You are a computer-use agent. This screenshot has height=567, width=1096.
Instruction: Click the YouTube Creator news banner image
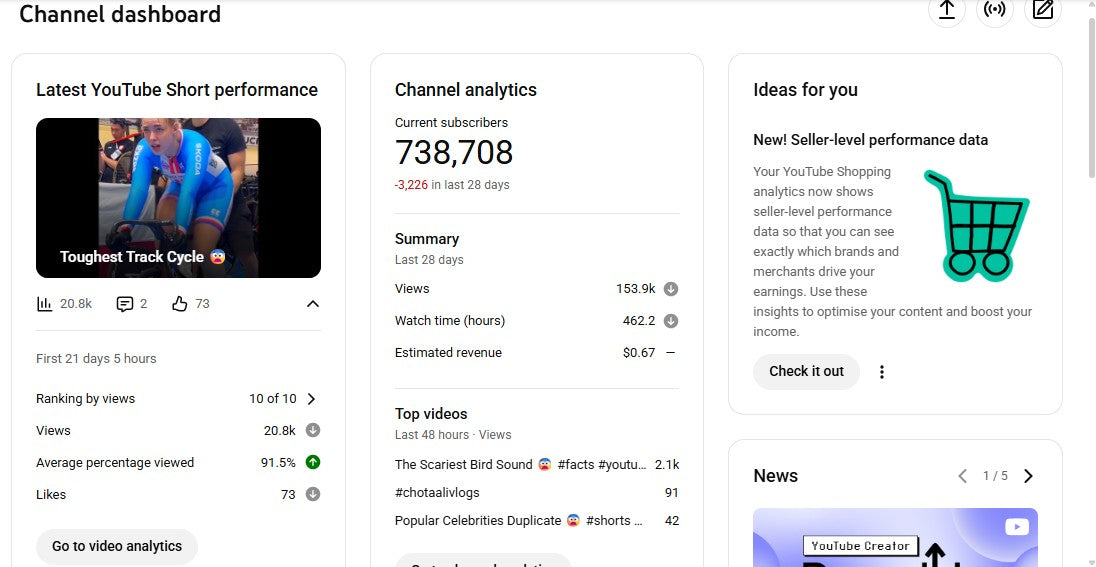click(x=894, y=537)
